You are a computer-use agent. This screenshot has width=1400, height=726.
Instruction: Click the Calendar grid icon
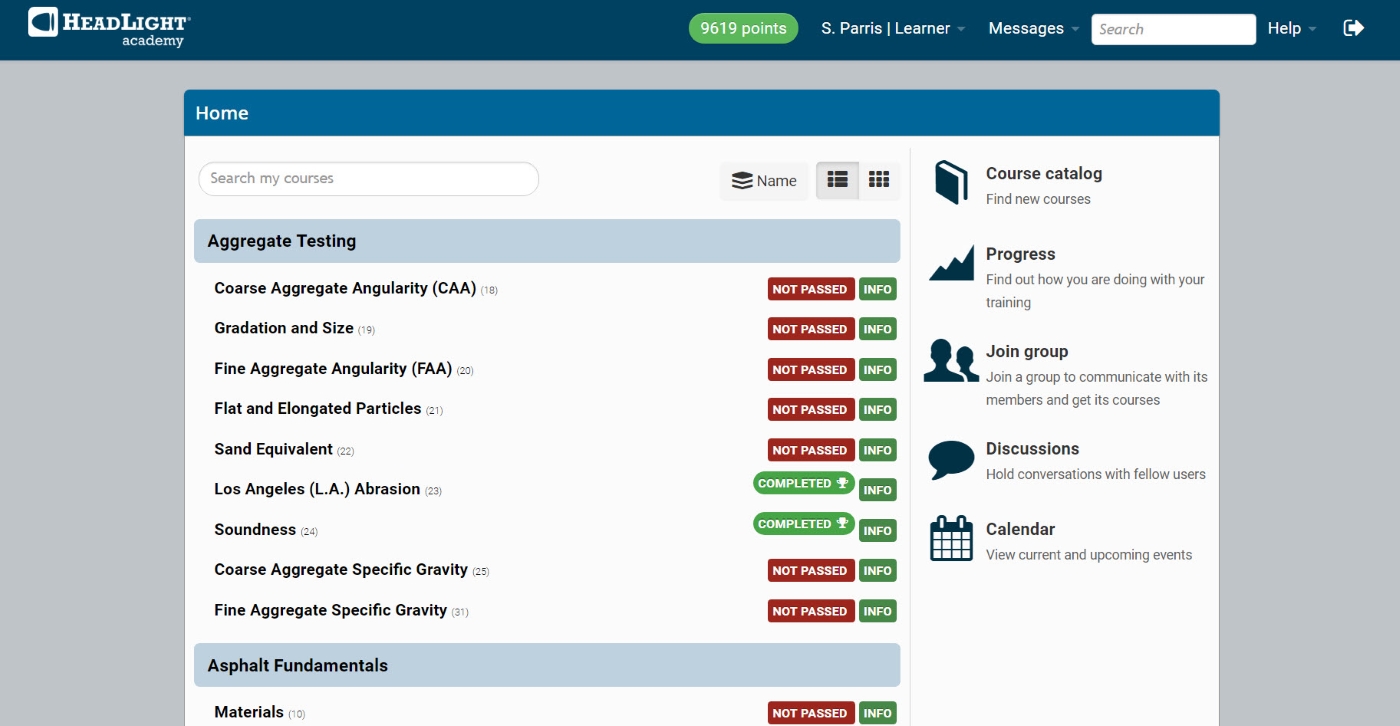pyautogui.click(x=951, y=539)
